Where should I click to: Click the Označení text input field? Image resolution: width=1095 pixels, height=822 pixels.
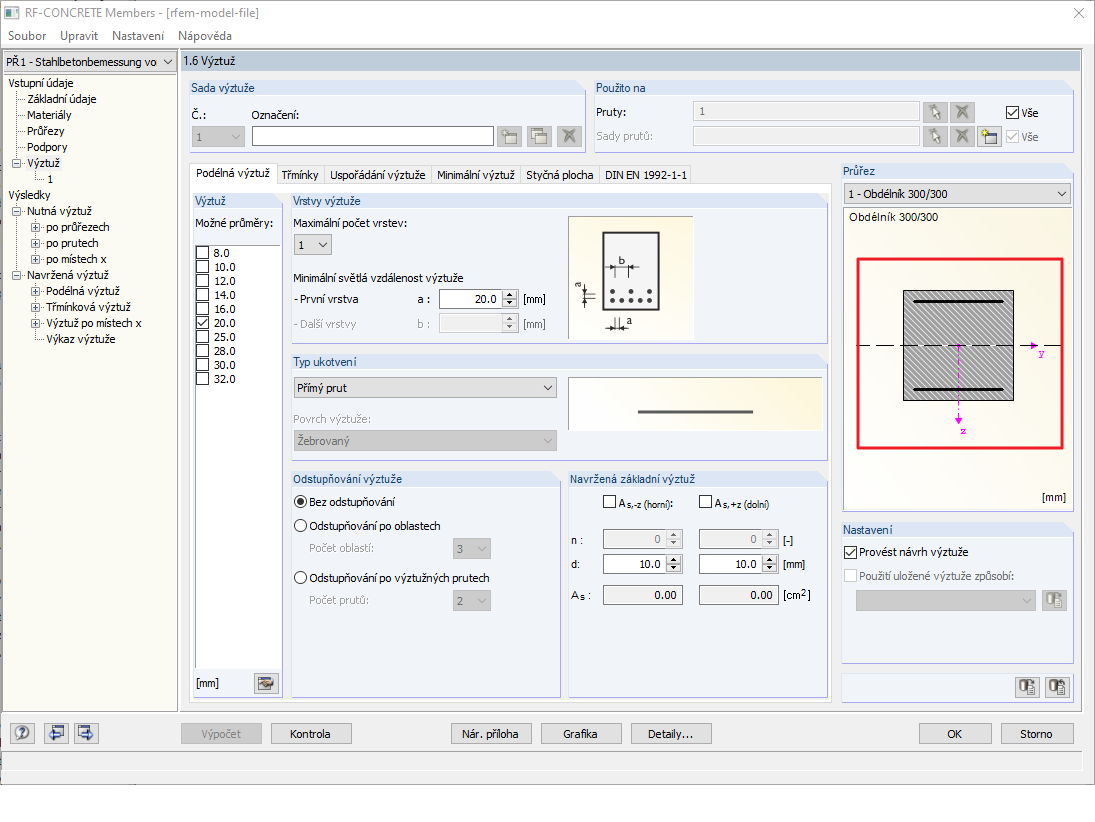[x=373, y=136]
